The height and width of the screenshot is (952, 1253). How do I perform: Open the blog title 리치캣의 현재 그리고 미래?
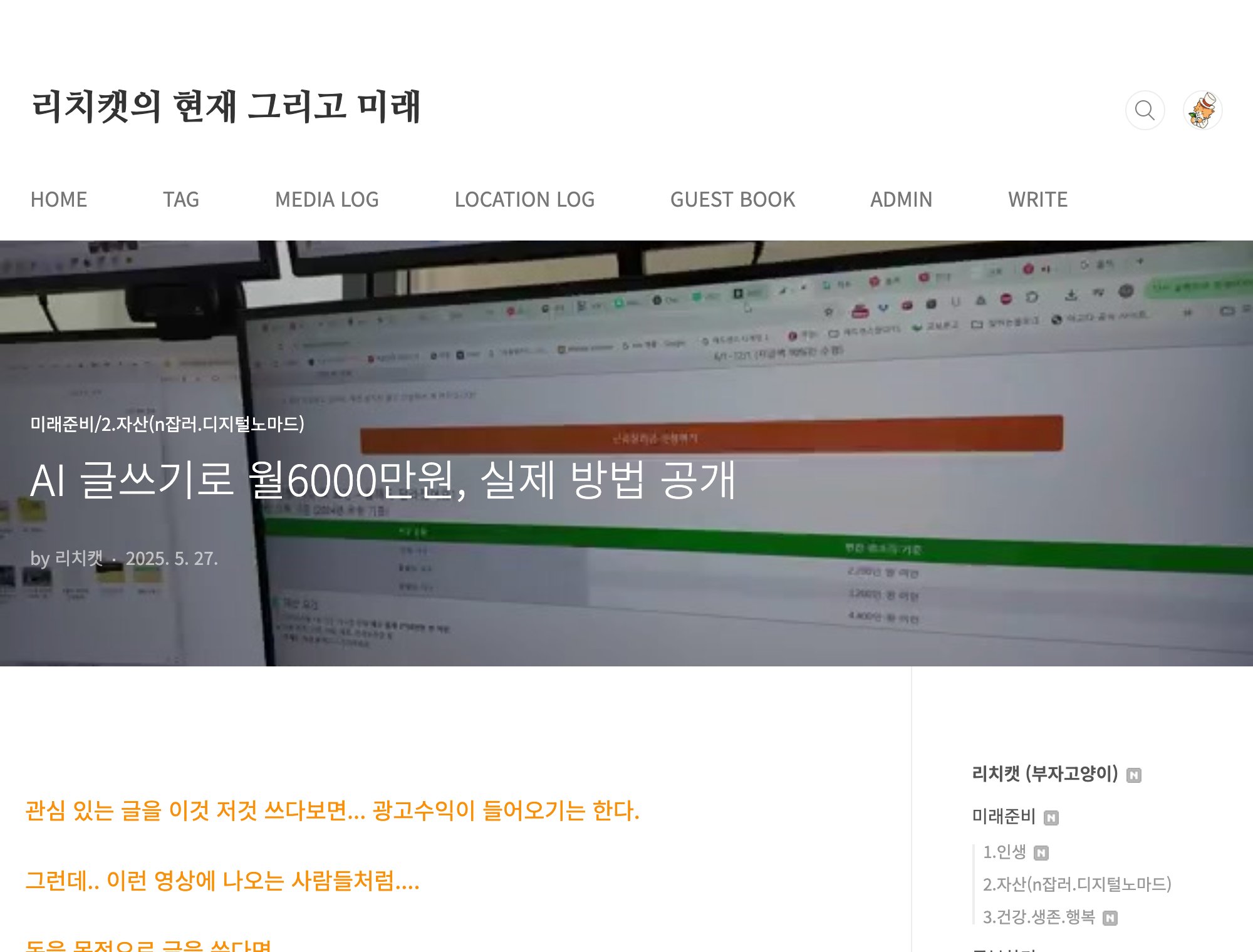coord(226,106)
